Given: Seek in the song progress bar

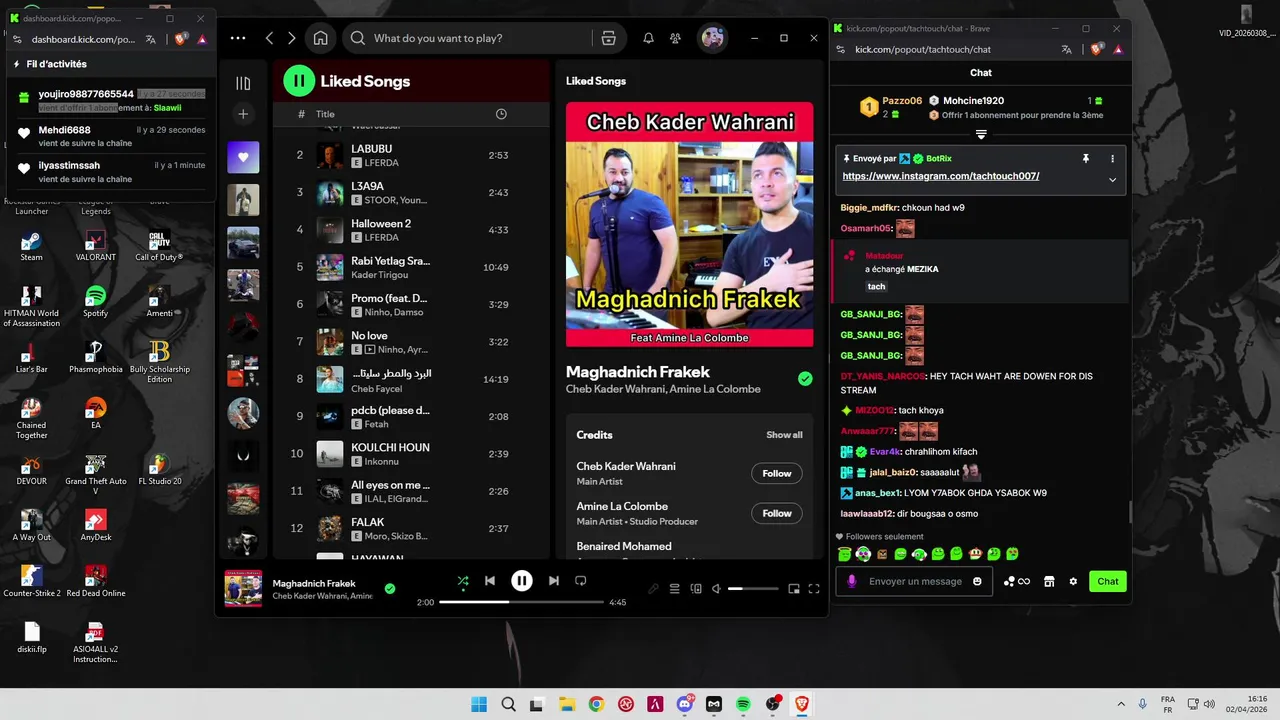Looking at the screenshot, I should pyautogui.click(x=521, y=602).
